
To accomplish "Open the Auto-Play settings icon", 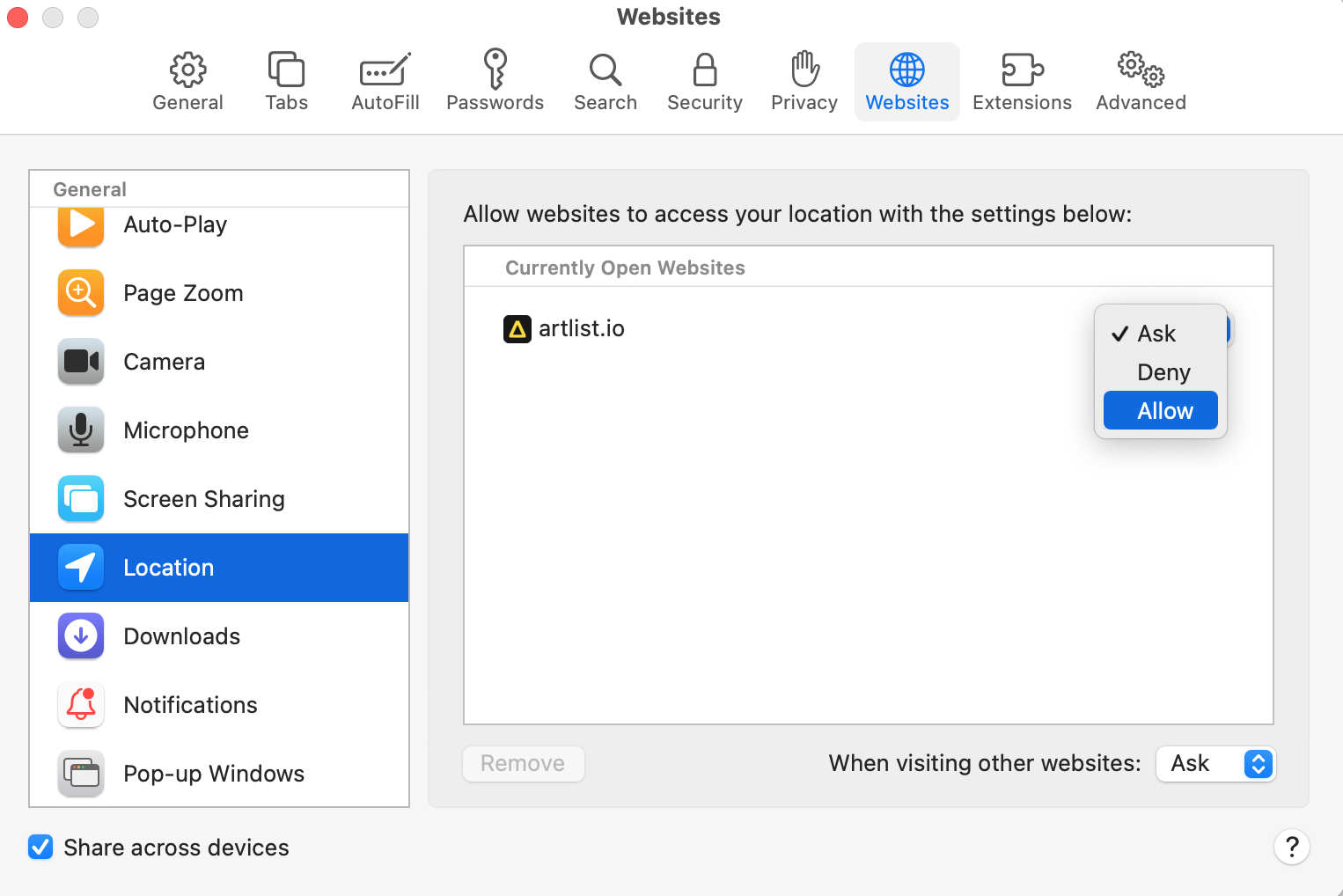I will tap(80, 226).
